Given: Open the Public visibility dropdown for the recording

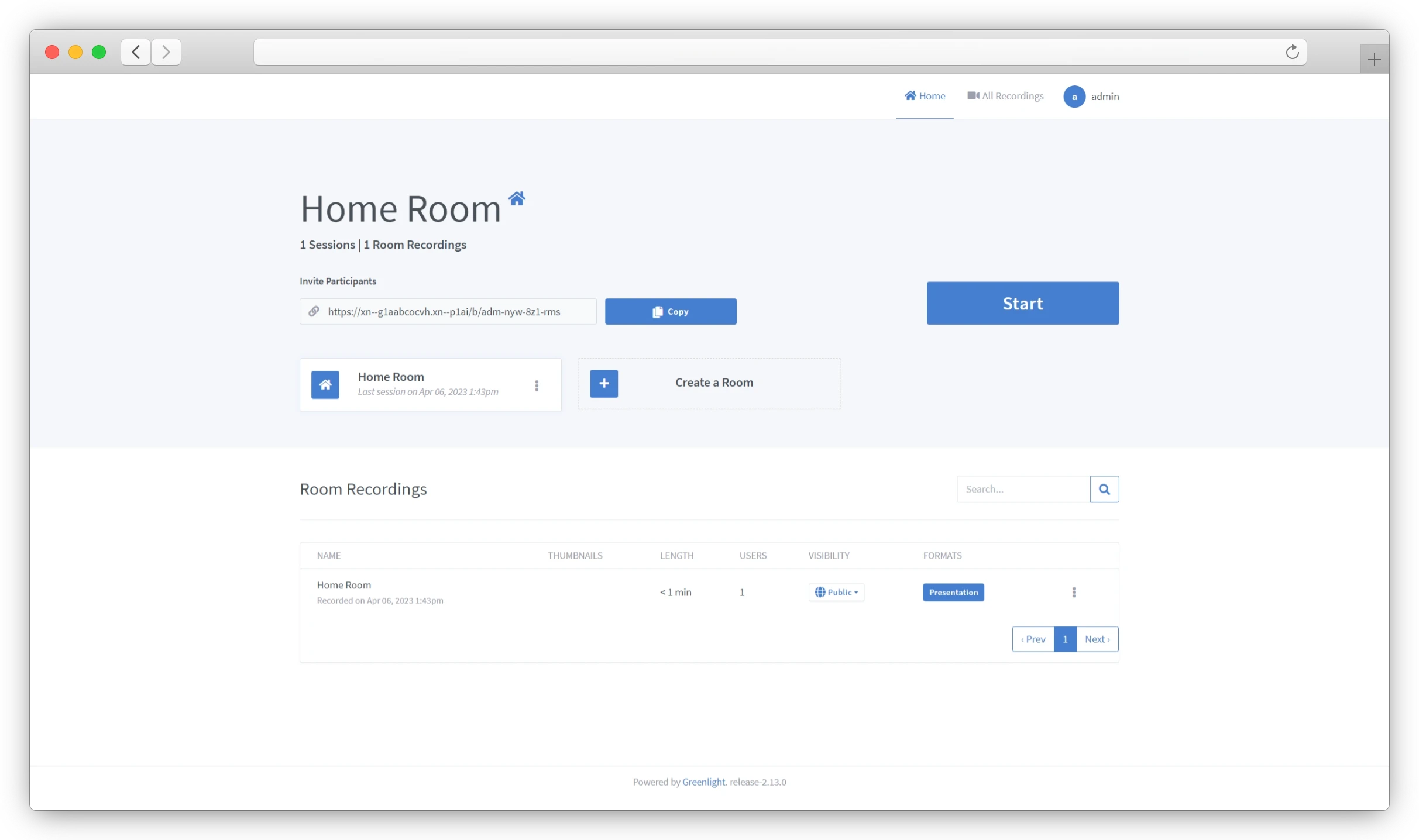Looking at the screenshot, I should pos(837,592).
